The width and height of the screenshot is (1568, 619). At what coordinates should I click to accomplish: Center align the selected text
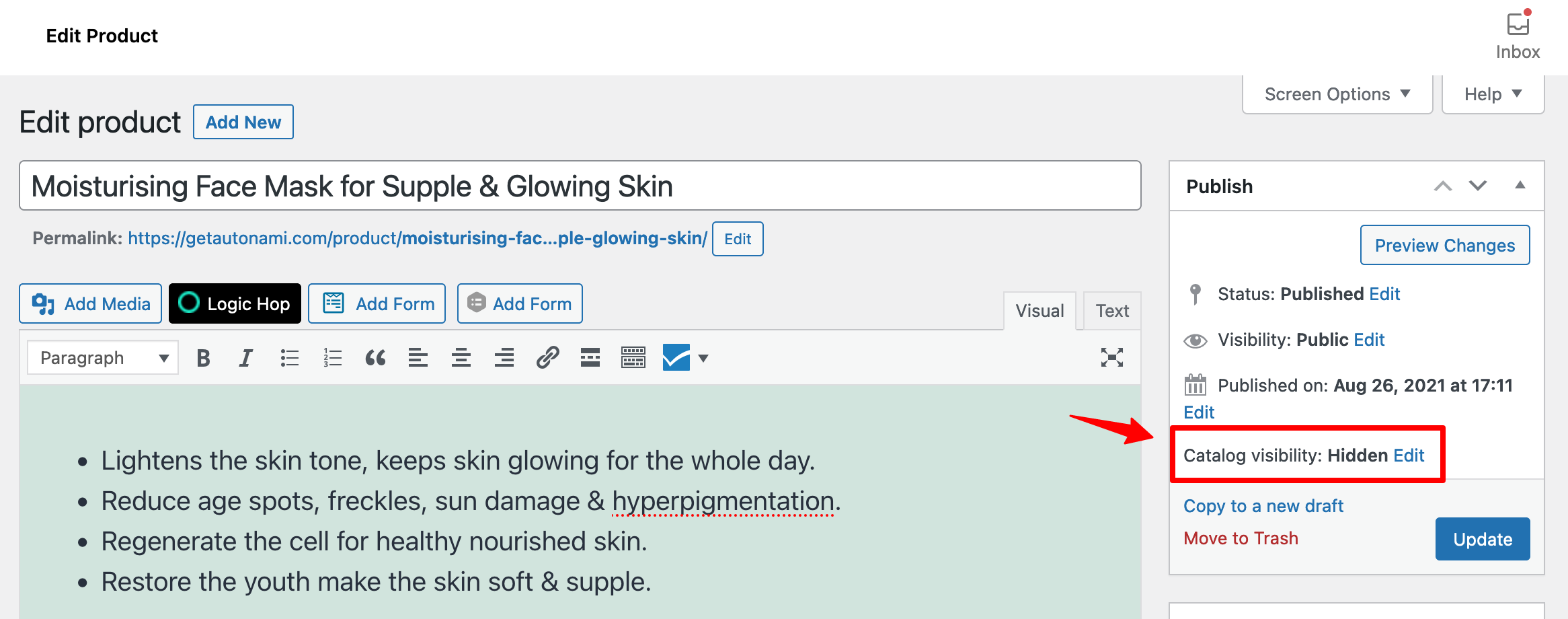(x=461, y=357)
